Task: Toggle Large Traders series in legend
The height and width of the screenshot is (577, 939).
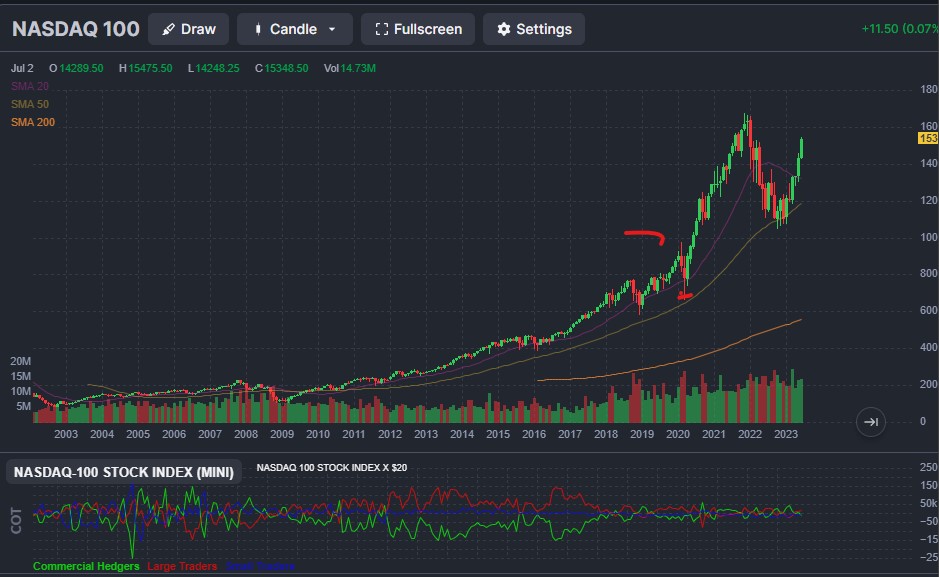Action: pos(182,566)
